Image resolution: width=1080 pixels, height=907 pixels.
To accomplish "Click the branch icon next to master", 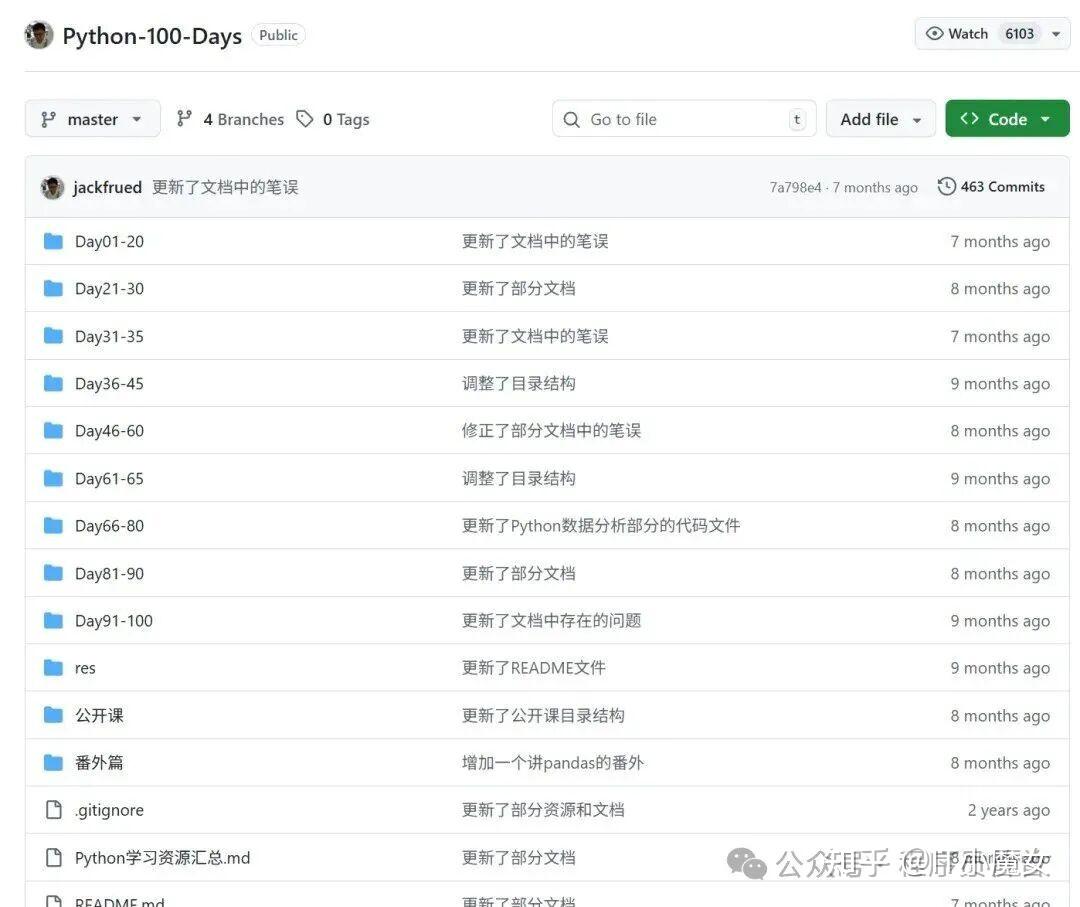I will tap(48, 118).
